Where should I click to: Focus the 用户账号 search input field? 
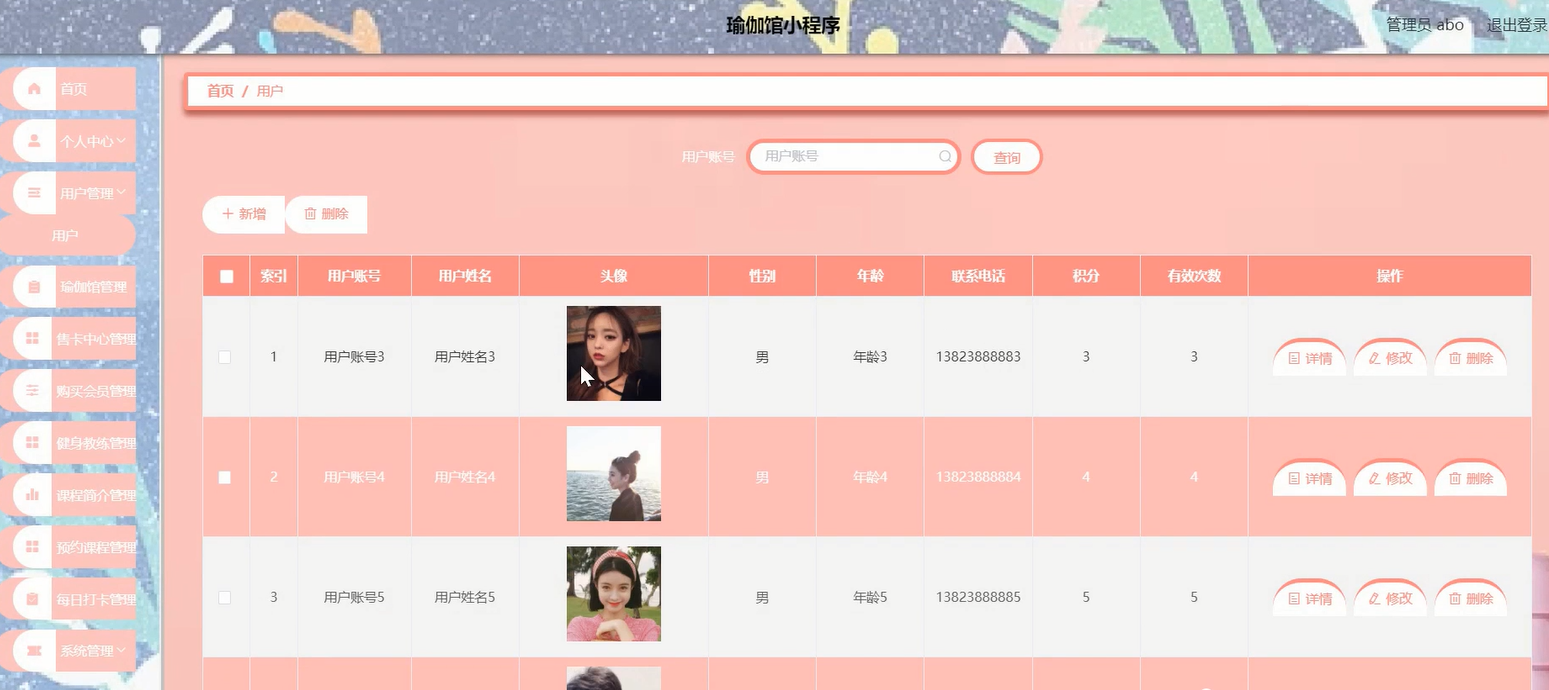click(854, 157)
